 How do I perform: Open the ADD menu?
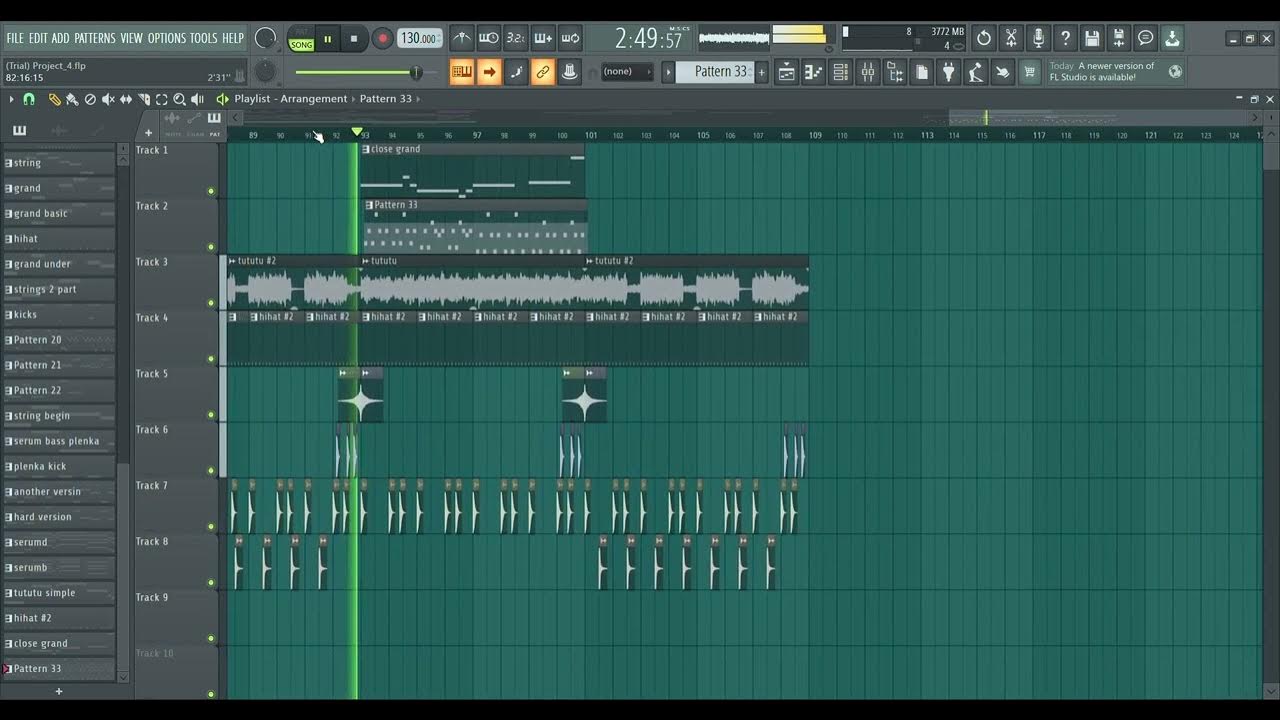[x=61, y=38]
